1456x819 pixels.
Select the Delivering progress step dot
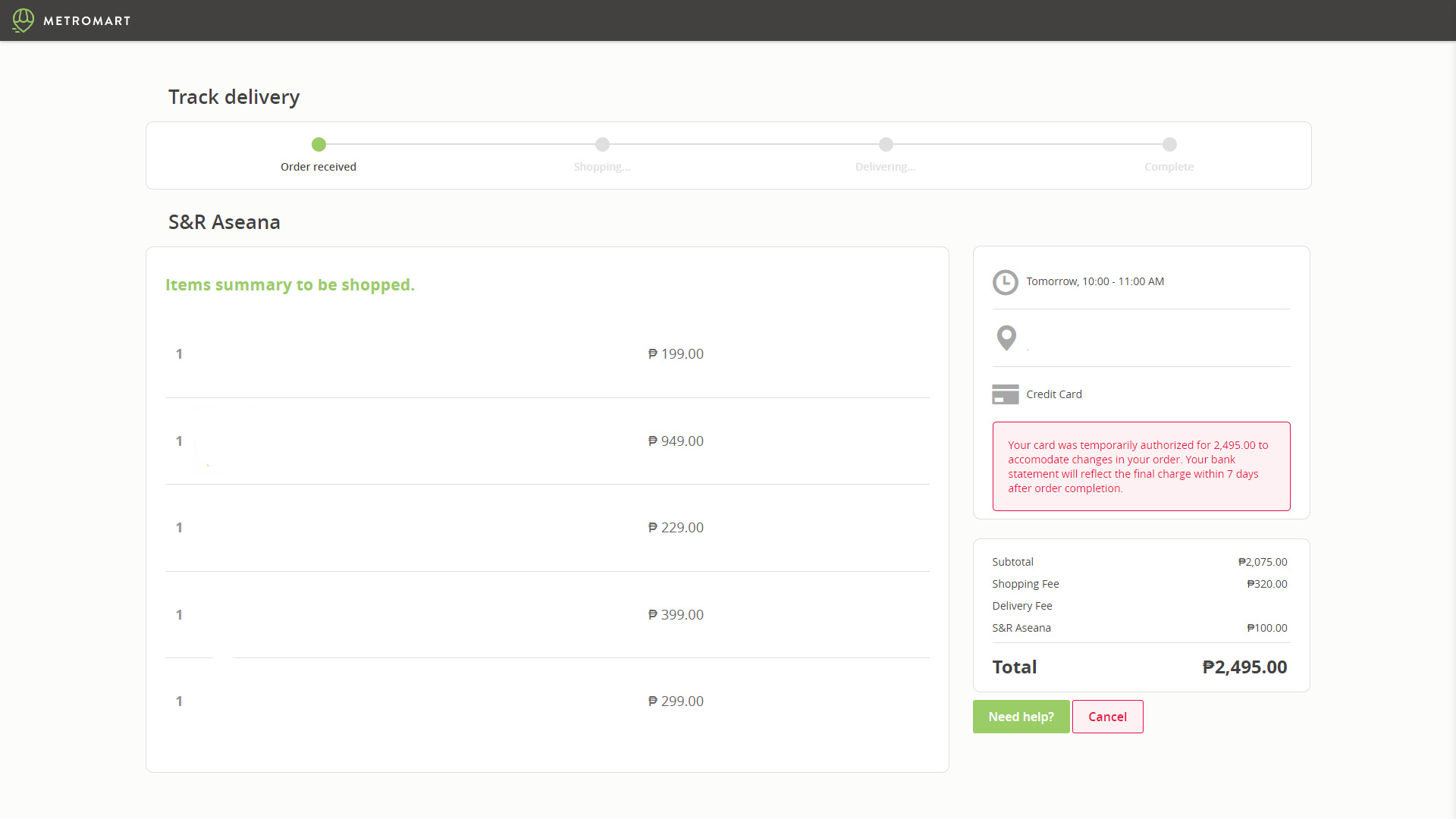(x=886, y=144)
